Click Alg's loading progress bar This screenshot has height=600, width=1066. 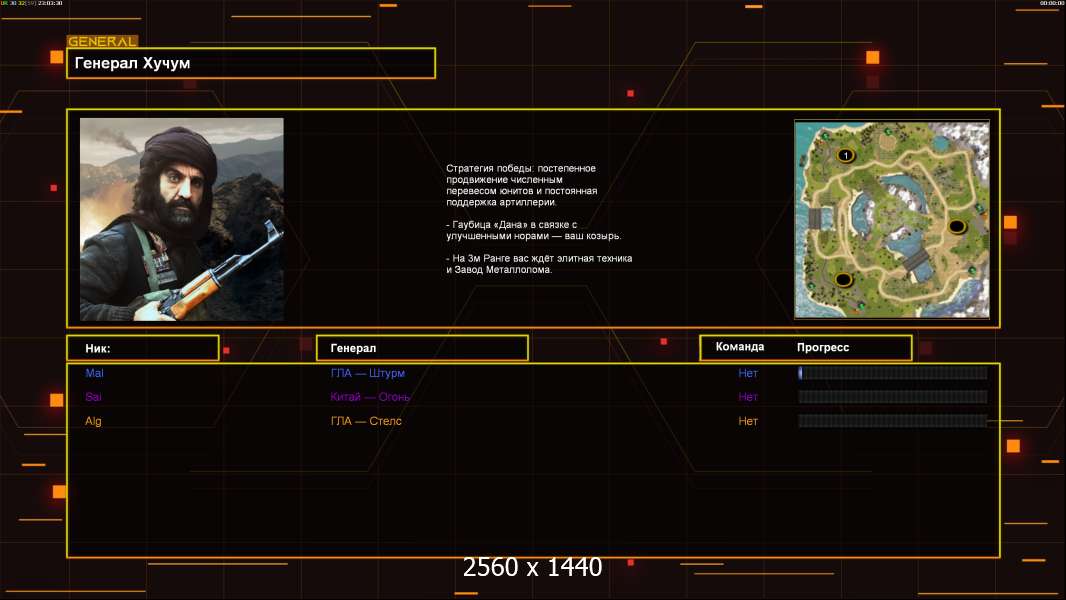(892, 421)
